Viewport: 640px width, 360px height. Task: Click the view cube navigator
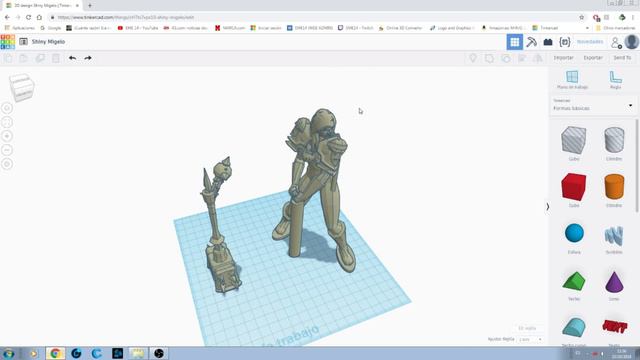[x=22, y=87]
